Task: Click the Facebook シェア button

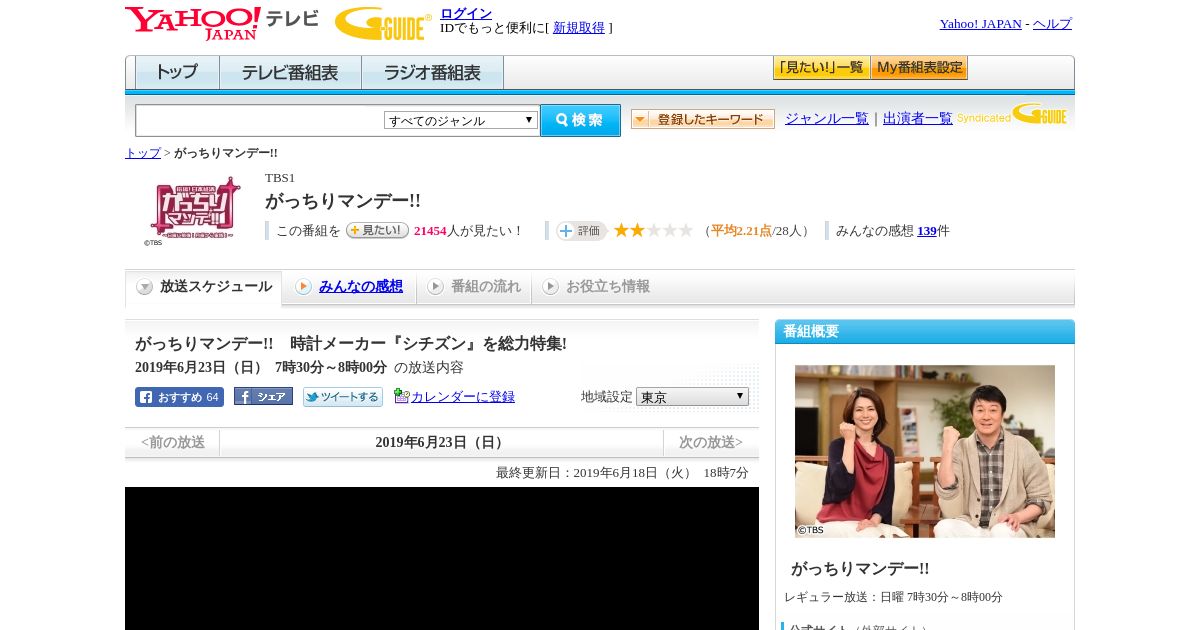Action: click(x=263, y=396)
